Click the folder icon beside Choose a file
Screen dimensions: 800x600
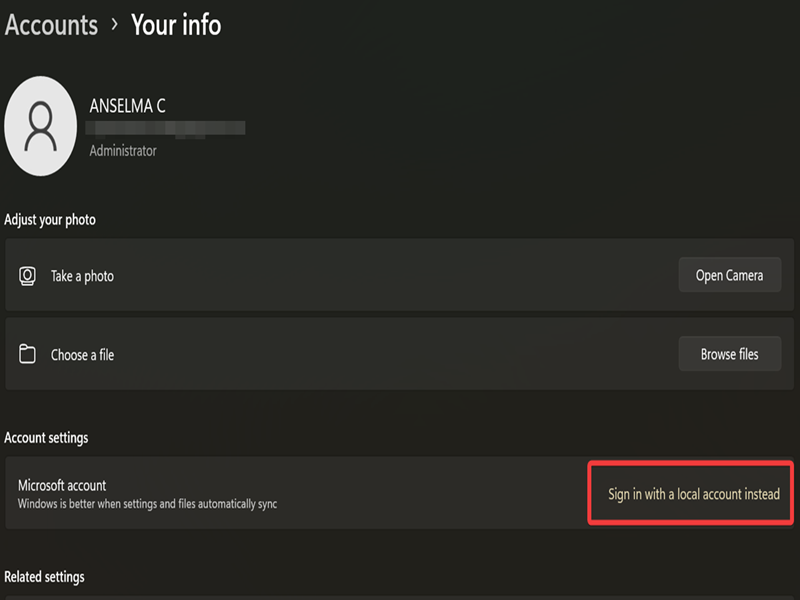click(28, 355)
